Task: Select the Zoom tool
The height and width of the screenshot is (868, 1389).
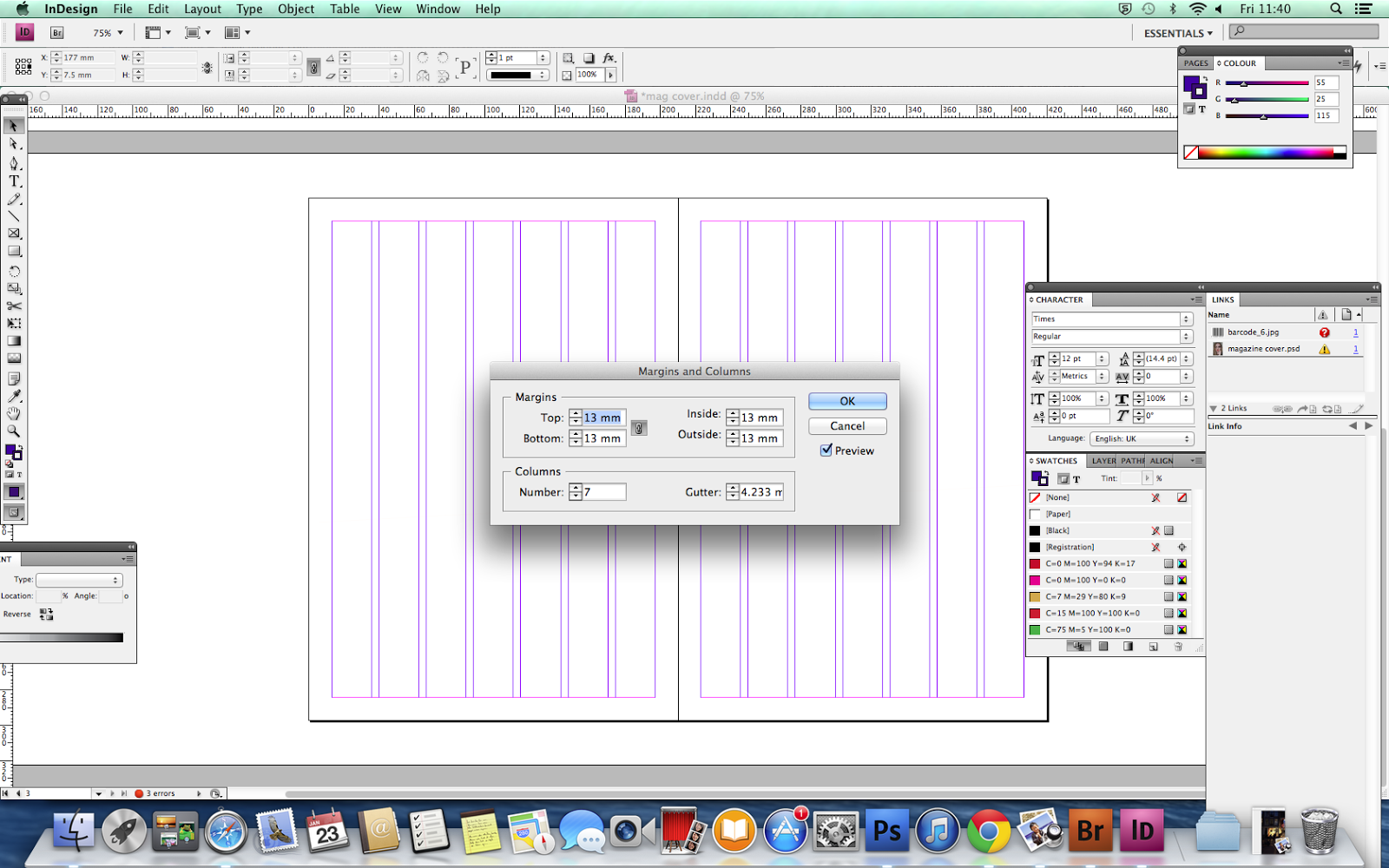Action: [x=14, y=431]
